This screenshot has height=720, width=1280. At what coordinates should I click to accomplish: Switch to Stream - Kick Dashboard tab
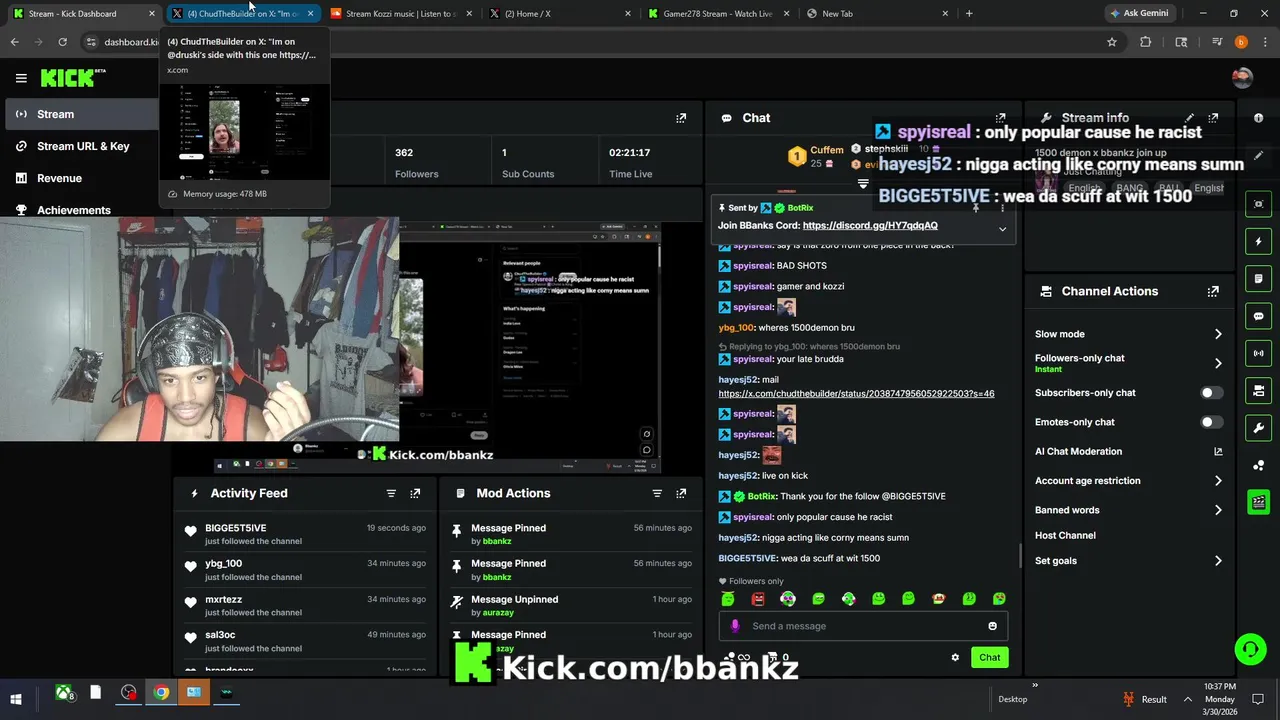coord(84,14)
